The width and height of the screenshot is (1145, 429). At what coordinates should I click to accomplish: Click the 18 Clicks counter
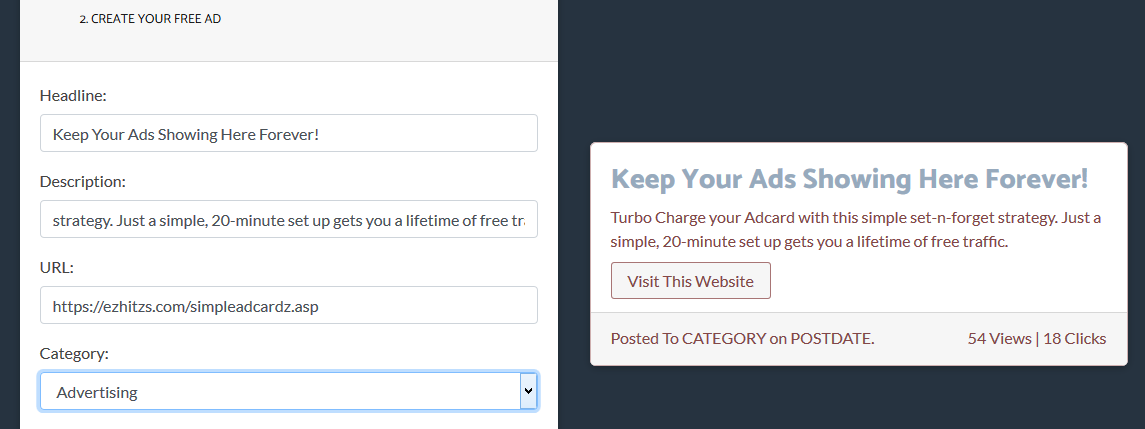1075,339
